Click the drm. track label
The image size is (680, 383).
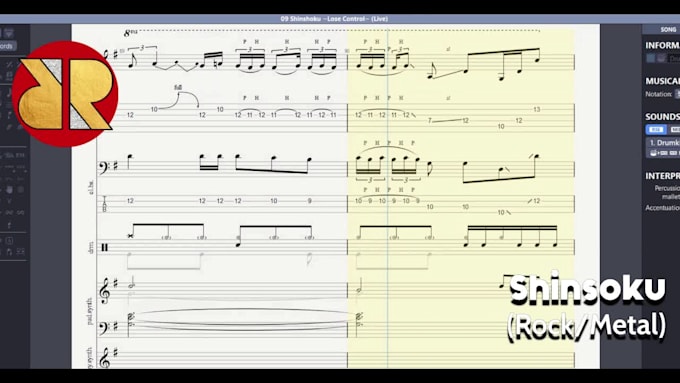(x=90, y=248)
